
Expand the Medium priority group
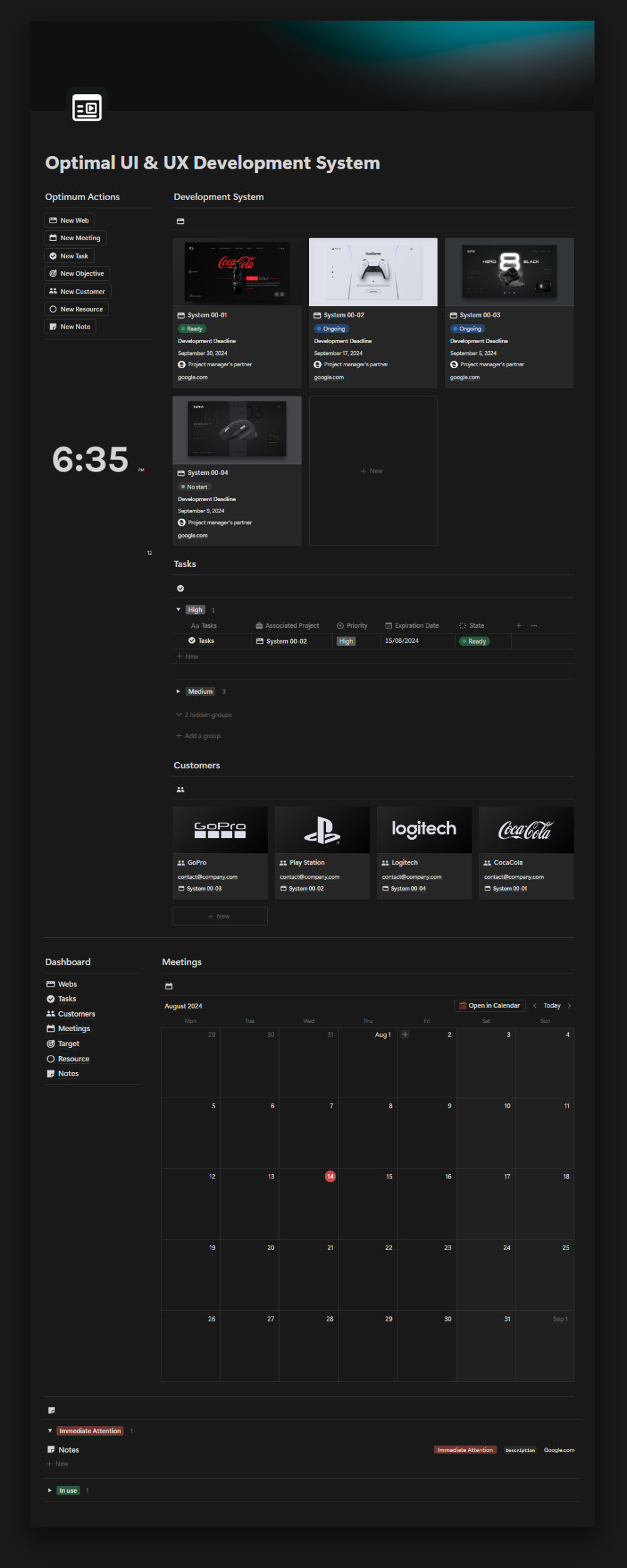point(178,691)
